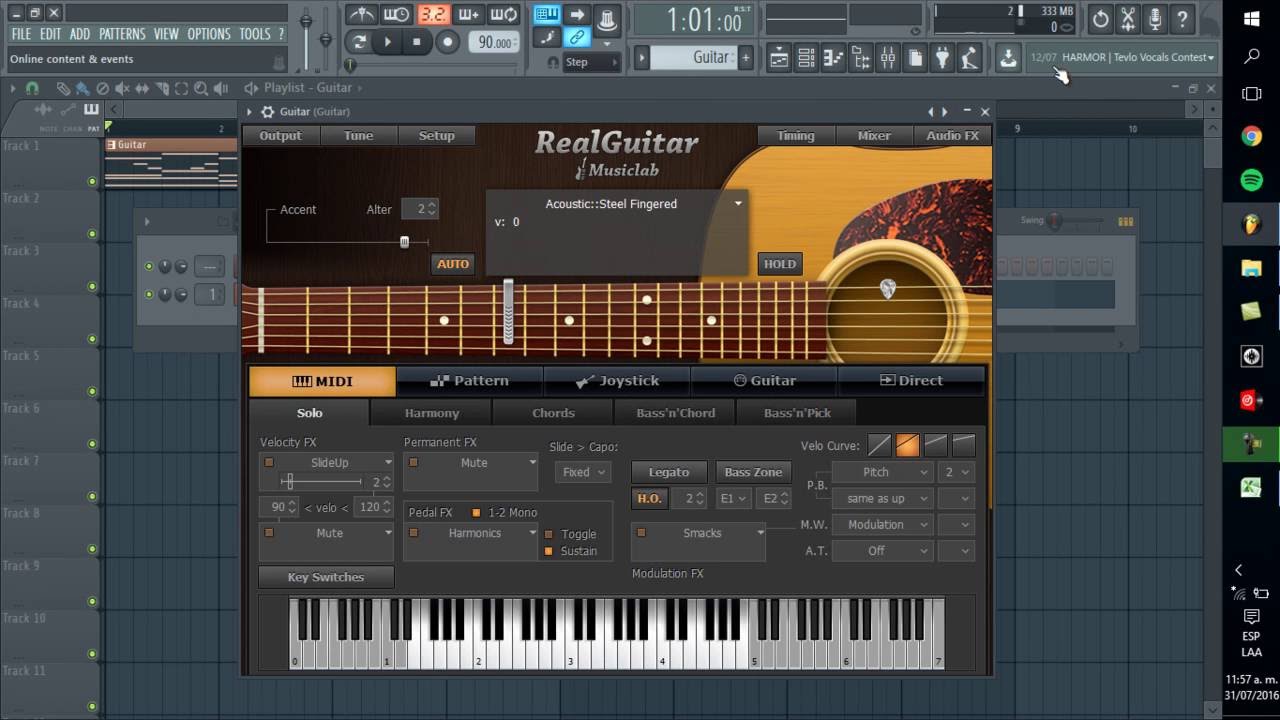Open the Mixer panel in RealGuitar
1280x720 pixels.
tap(874, 136)
